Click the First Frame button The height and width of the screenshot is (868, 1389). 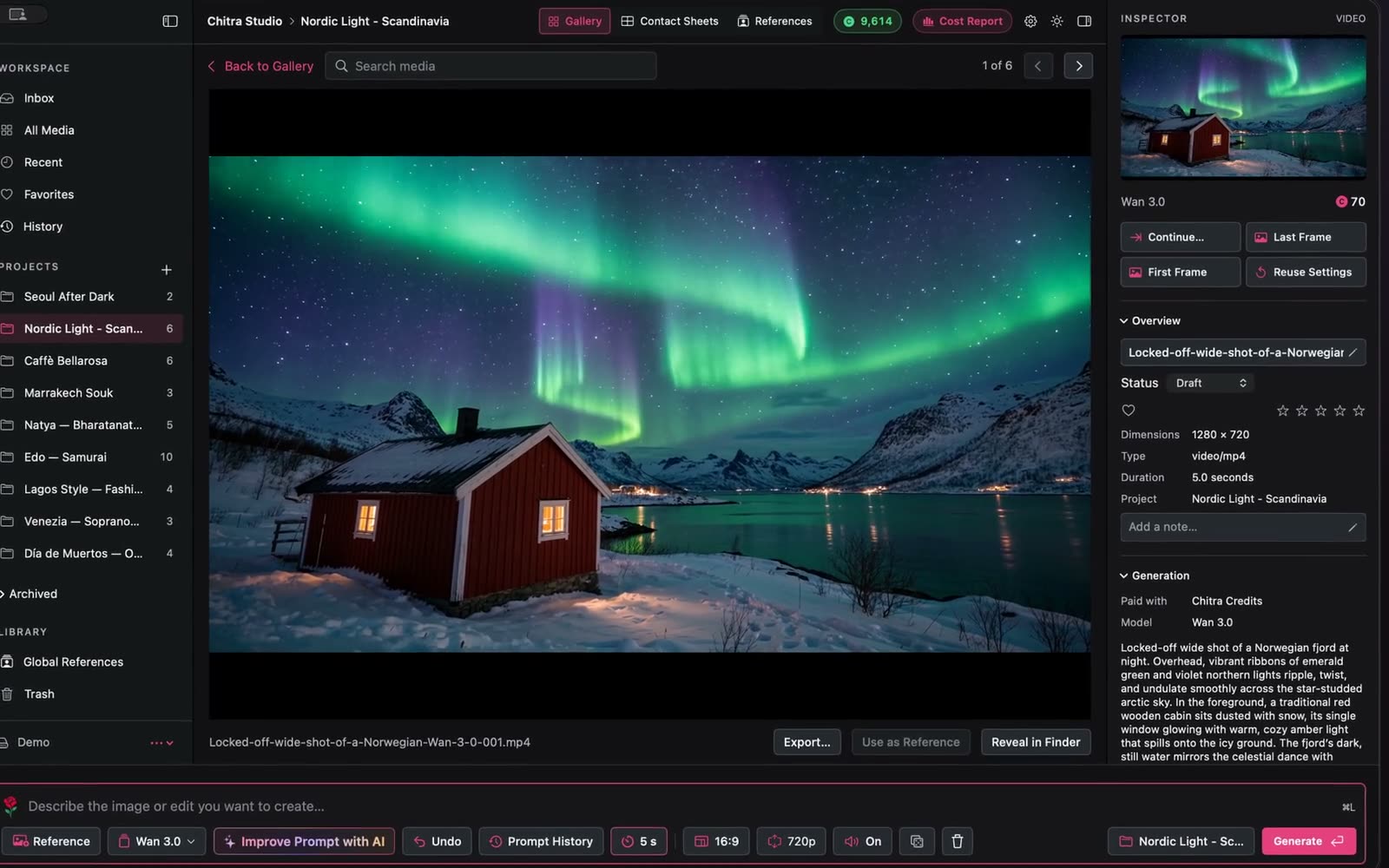tap(1181, 272)
